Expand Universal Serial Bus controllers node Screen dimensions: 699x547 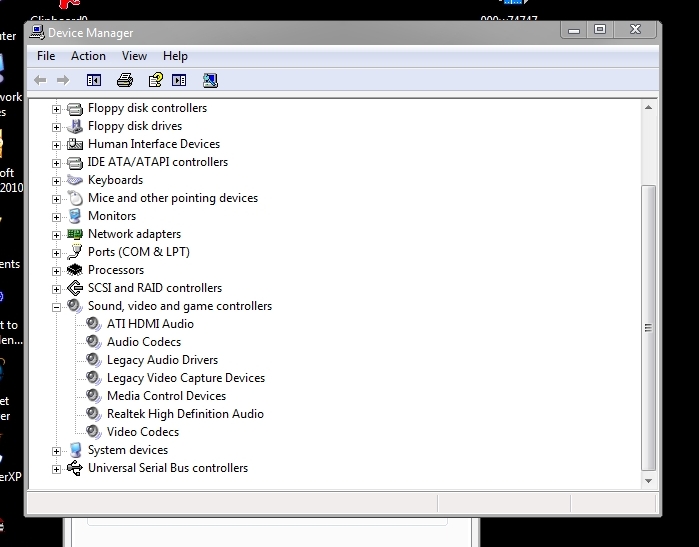coord(56,469)
